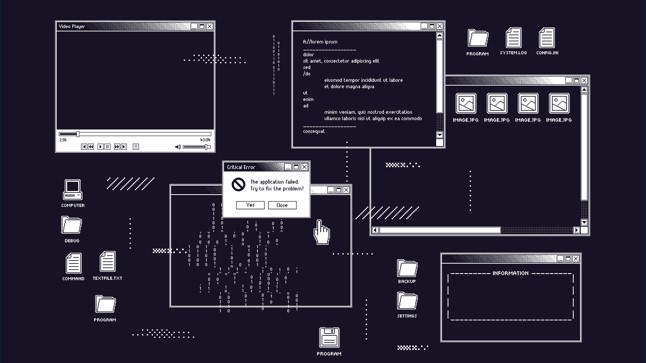Click horizontal scrollbar thumb in image files window
Viewport: 646px width, 363px height.
coord(440,230)
